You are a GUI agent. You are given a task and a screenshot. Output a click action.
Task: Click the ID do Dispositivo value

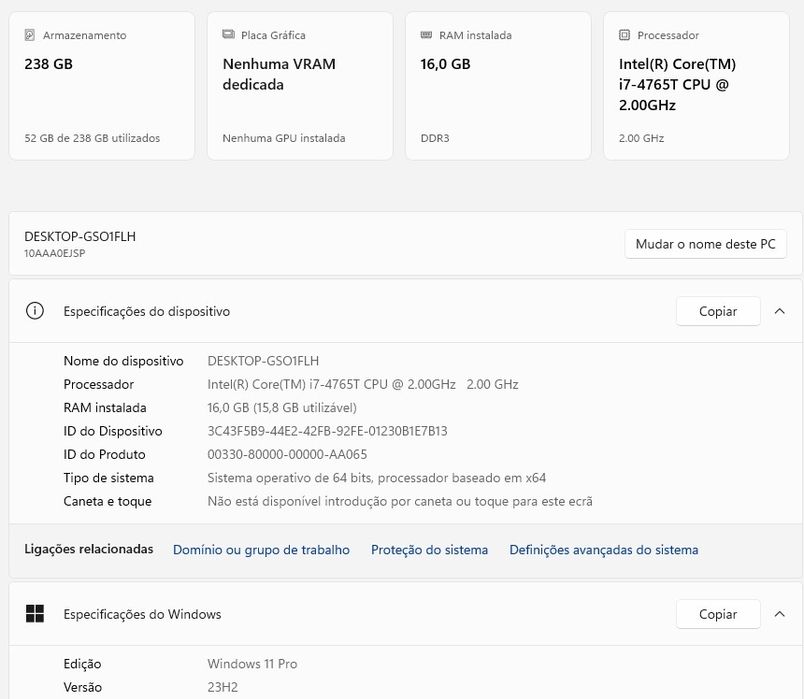tap(327, 431)
